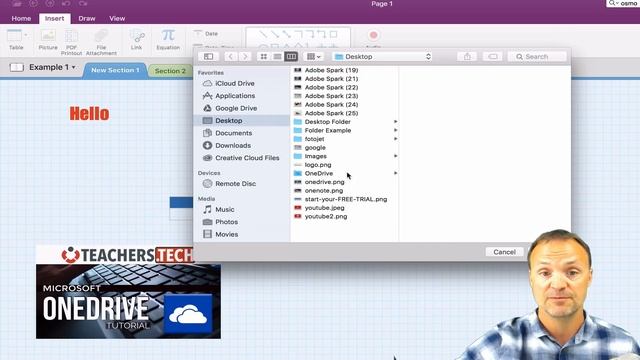Insert the Date from the ribbon
This screenshot has height=360, width=640.
coord(206,33)
